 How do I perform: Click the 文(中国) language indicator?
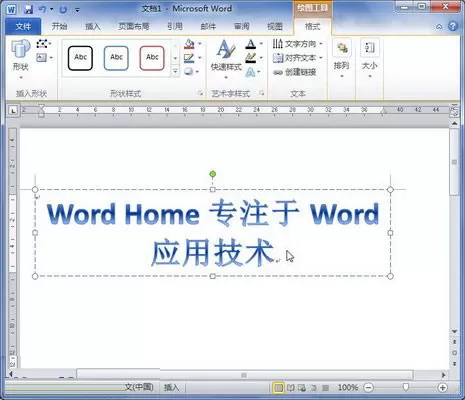point(139,387)
